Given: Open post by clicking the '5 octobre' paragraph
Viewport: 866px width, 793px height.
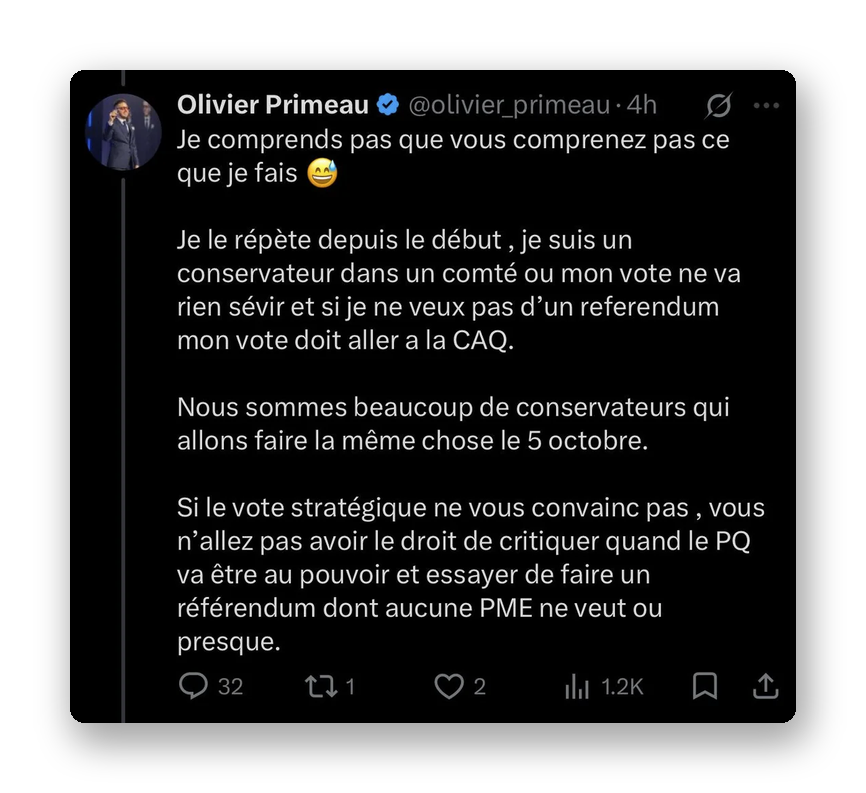Looking at the screenshot, I should coord(453,424).
